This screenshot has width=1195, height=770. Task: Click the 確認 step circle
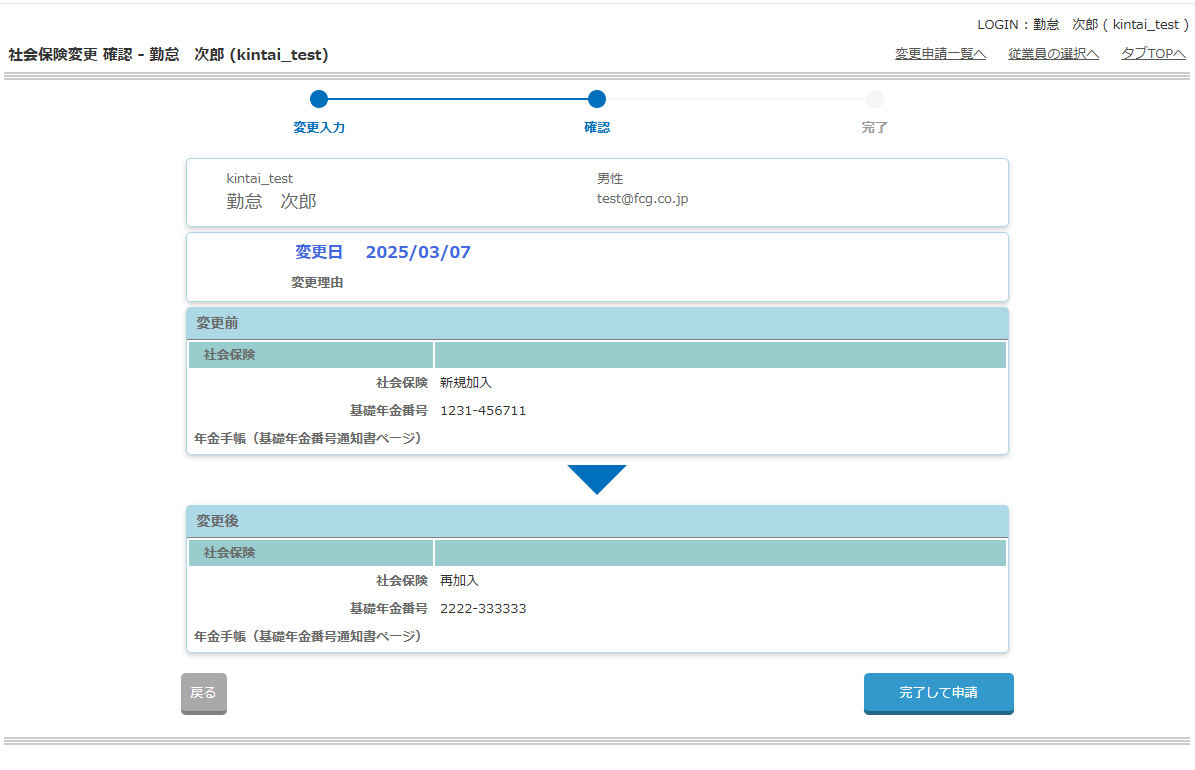point(597,99)
